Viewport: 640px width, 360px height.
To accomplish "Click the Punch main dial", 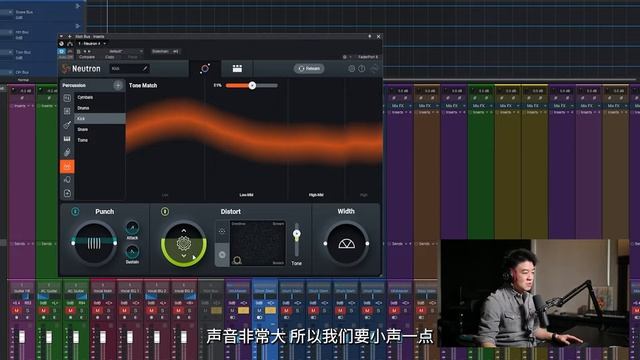I will pos(94,244).
